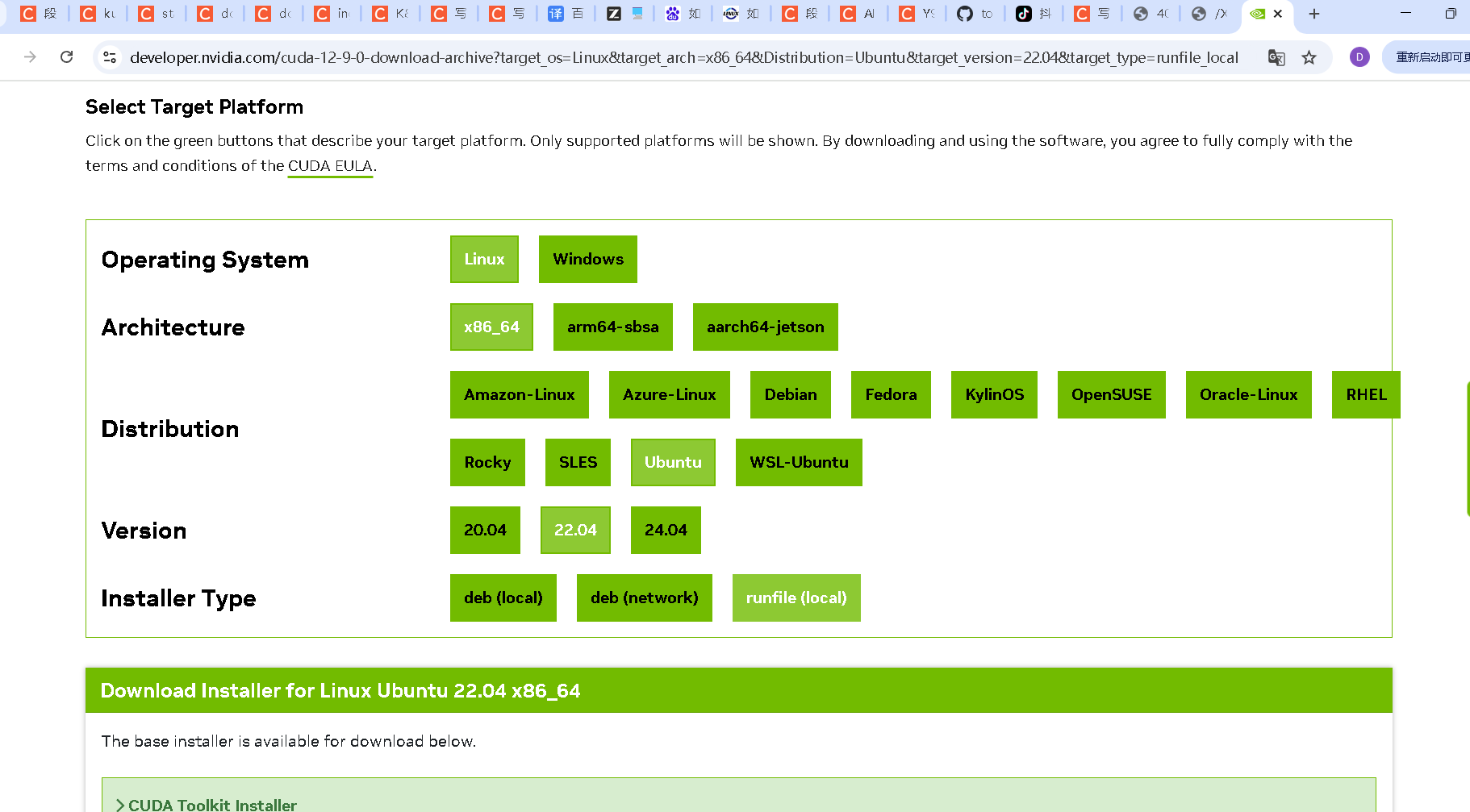Switch to the globe tab labeled 40

pos(1151,14)
